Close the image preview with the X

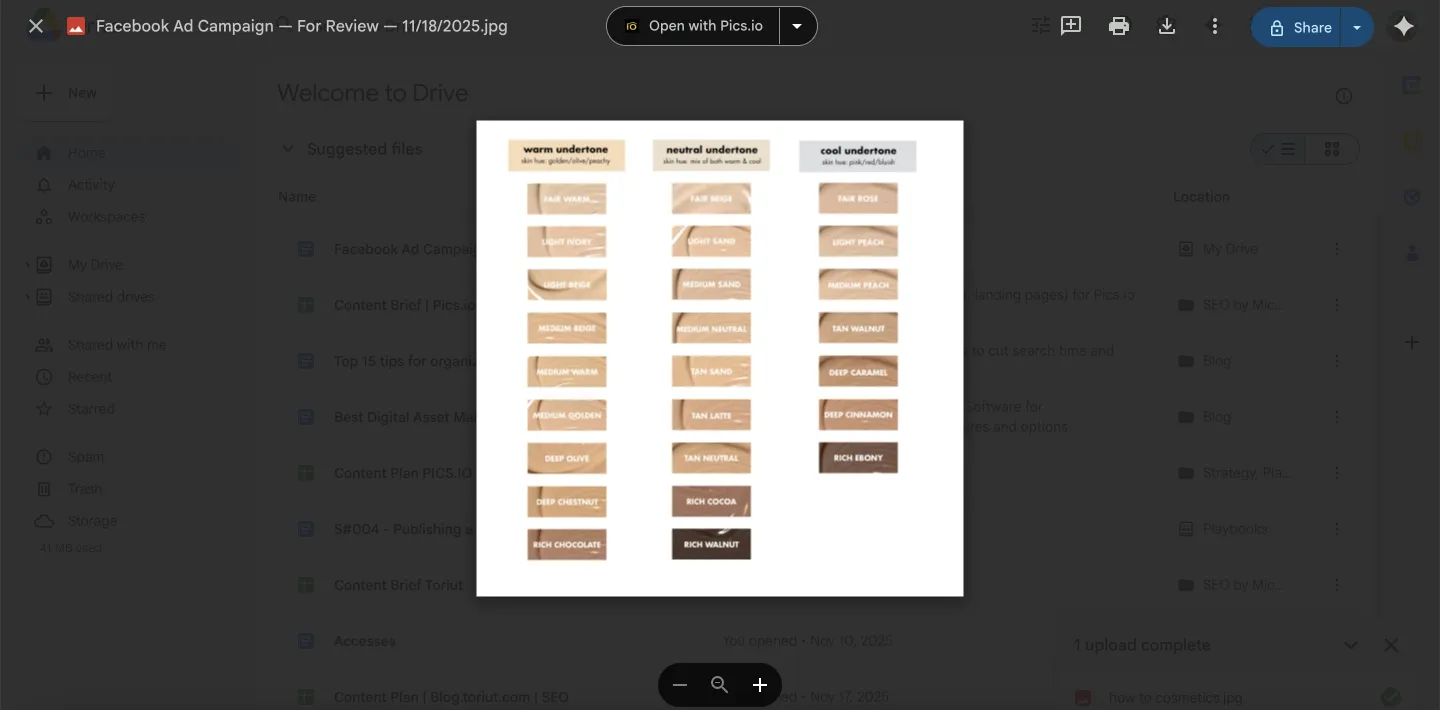36,26
